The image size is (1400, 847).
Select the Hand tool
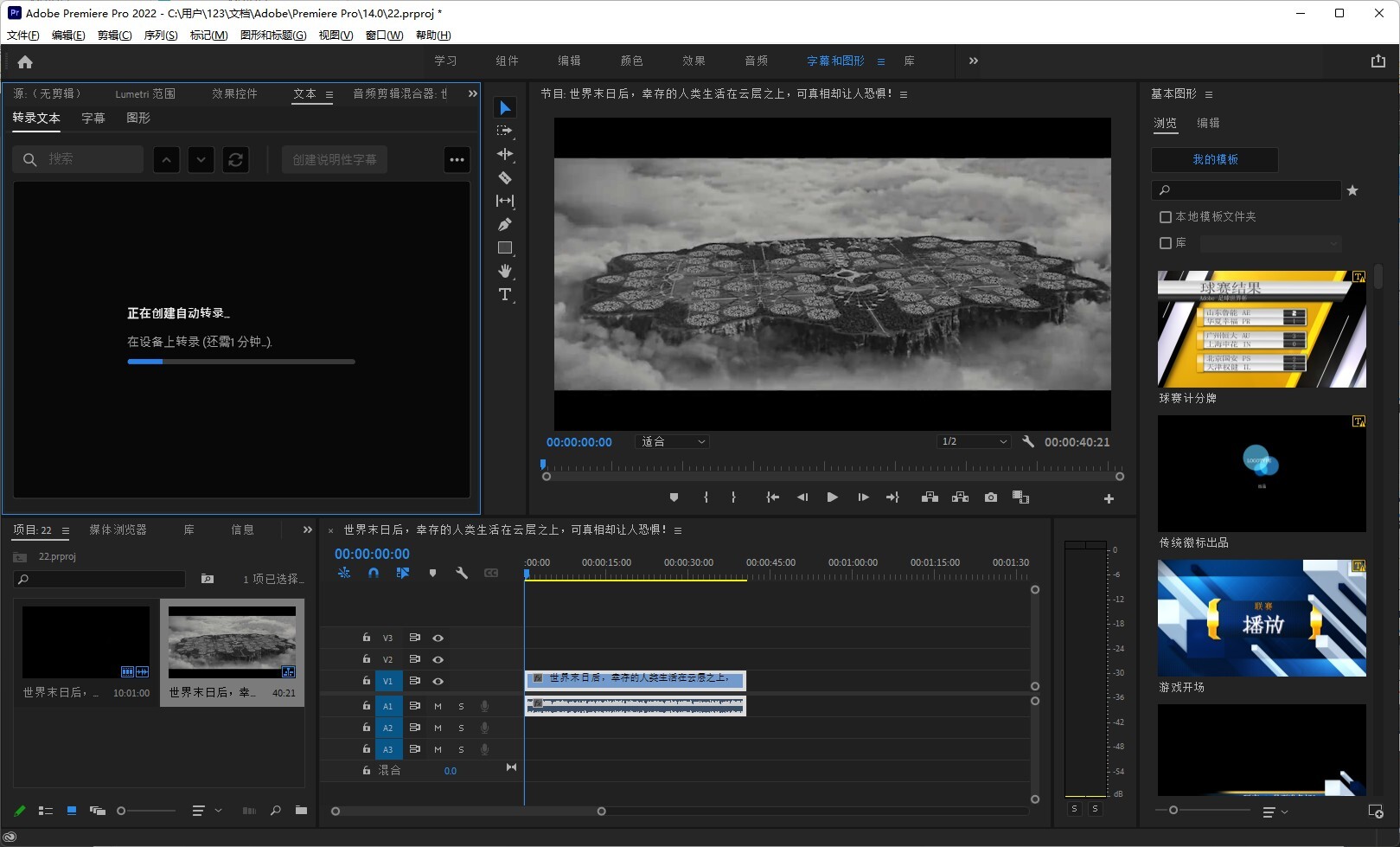505,272
